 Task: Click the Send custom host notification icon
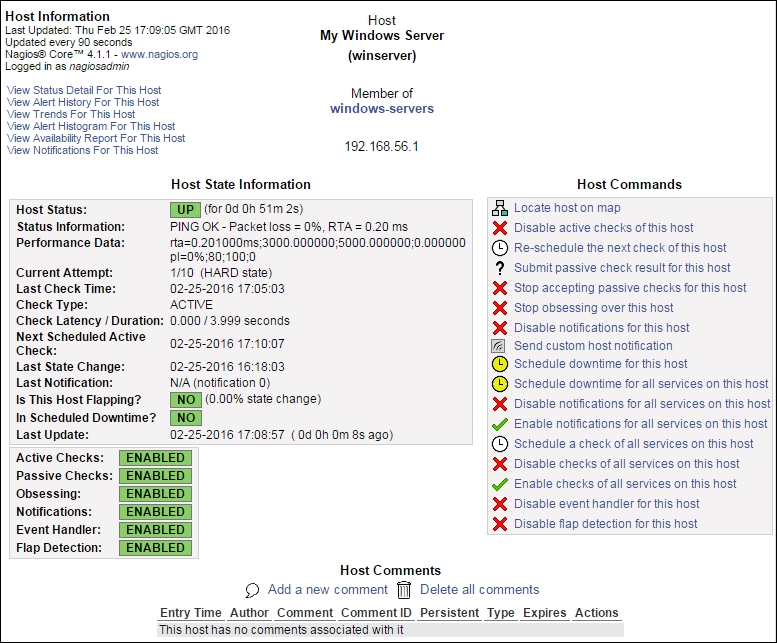[498, 346]
